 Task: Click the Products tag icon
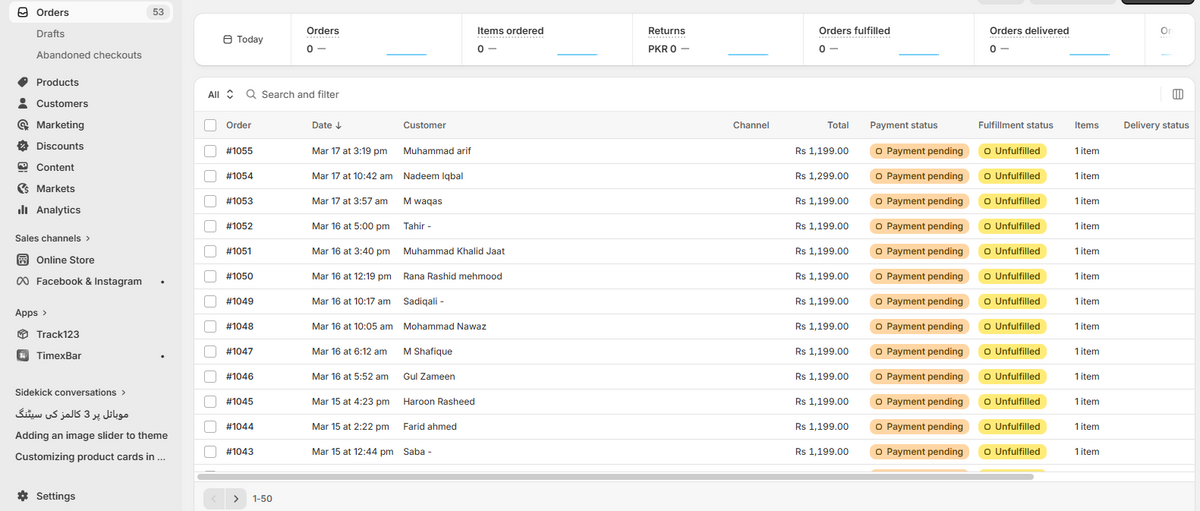tap(23, 82)
